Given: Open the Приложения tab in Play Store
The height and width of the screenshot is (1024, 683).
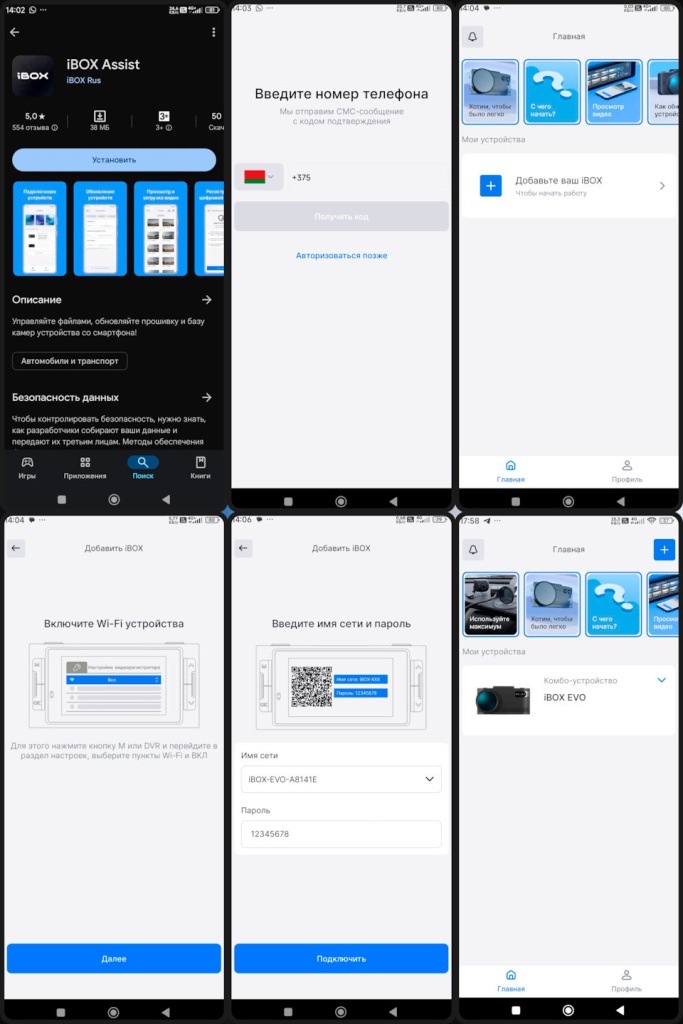Looking at the screenshot, I should (85, 468).
